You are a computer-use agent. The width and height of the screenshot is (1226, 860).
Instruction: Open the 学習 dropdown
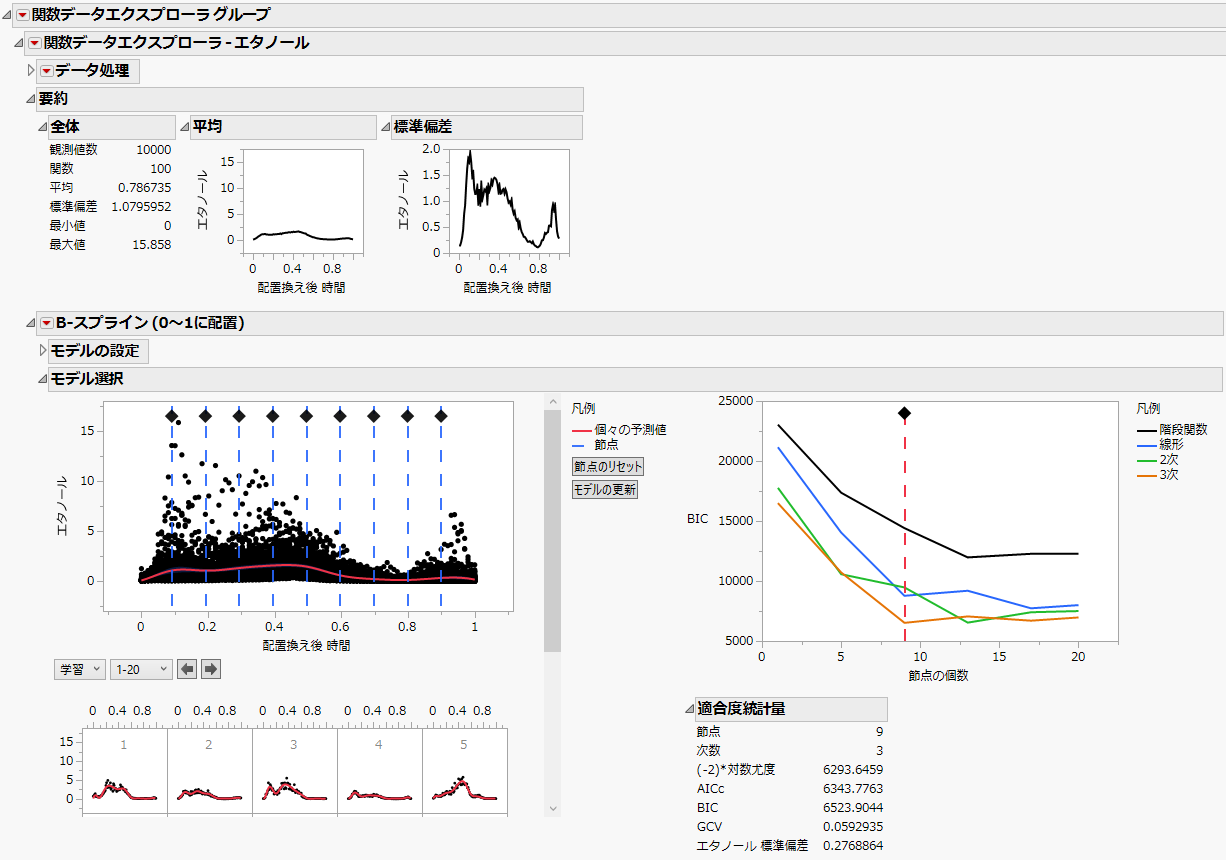79,668
